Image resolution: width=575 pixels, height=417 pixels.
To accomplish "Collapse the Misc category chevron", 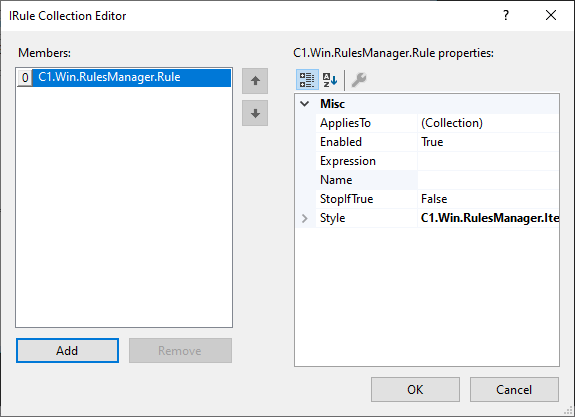I will (305, 104).
